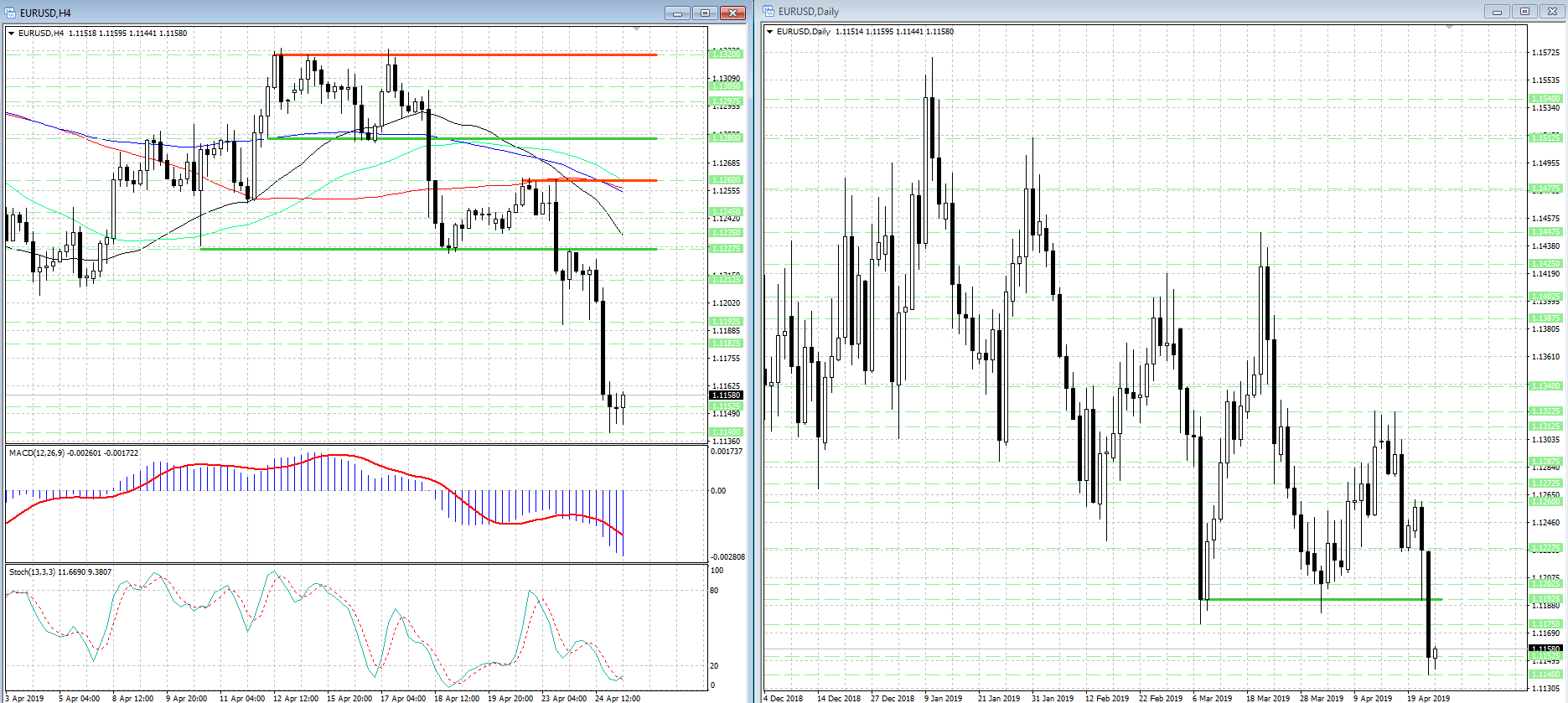Open the dropdown arrow beside EURUSD,Daily quote

[x=770, y=32]
